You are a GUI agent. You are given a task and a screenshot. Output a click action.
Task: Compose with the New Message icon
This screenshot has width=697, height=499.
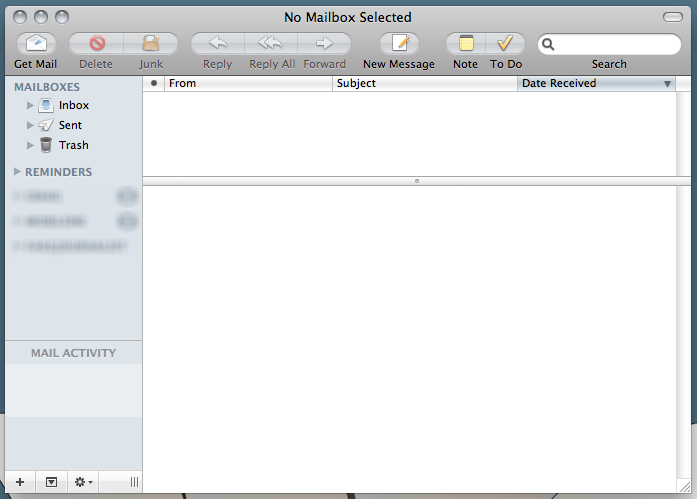point(399,43)
